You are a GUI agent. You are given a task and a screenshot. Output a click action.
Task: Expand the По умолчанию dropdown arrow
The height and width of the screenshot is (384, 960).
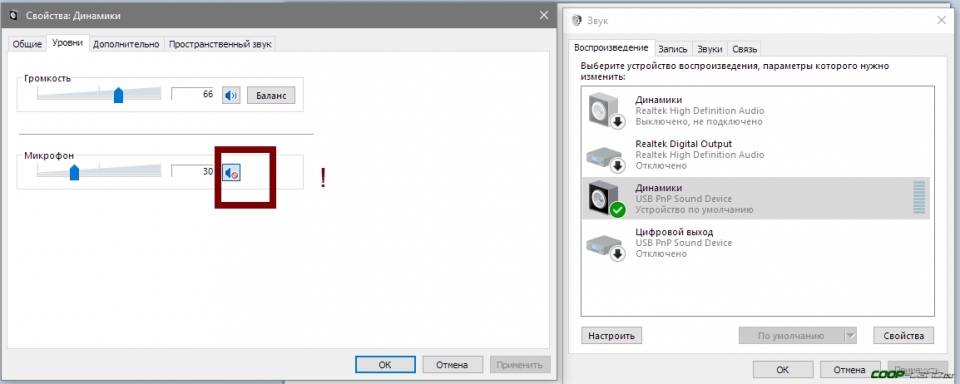tap(850, 336)
